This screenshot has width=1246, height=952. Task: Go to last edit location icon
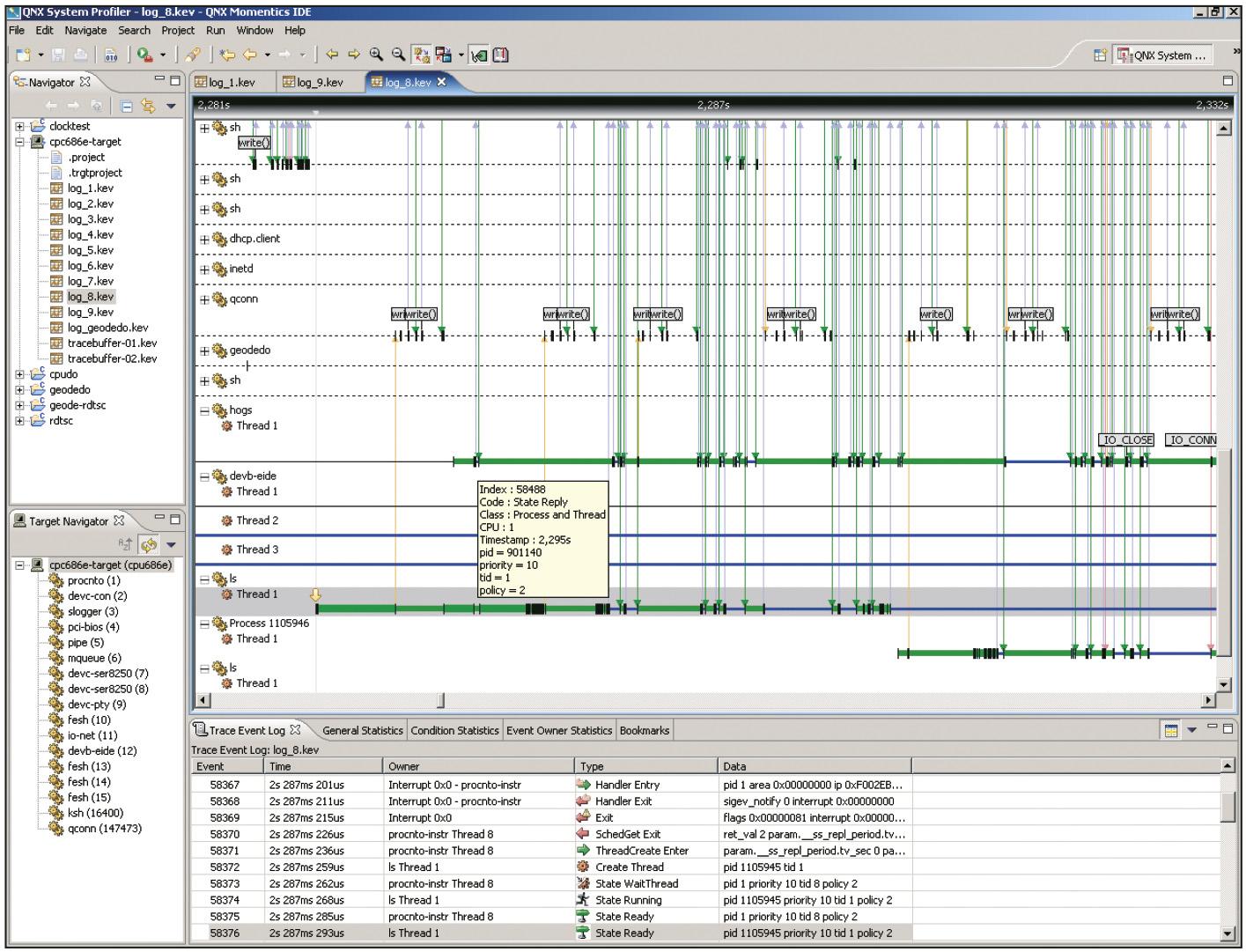pyautogui.click(x=227, y=55)
